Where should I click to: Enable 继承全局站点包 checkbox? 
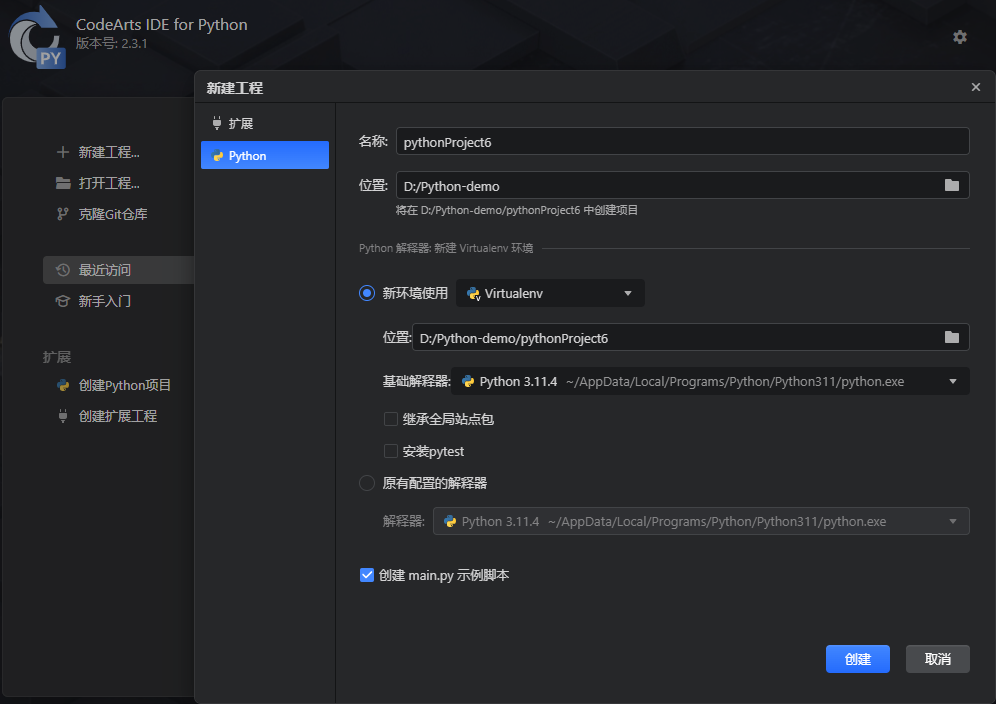click(x=391, y=419)
